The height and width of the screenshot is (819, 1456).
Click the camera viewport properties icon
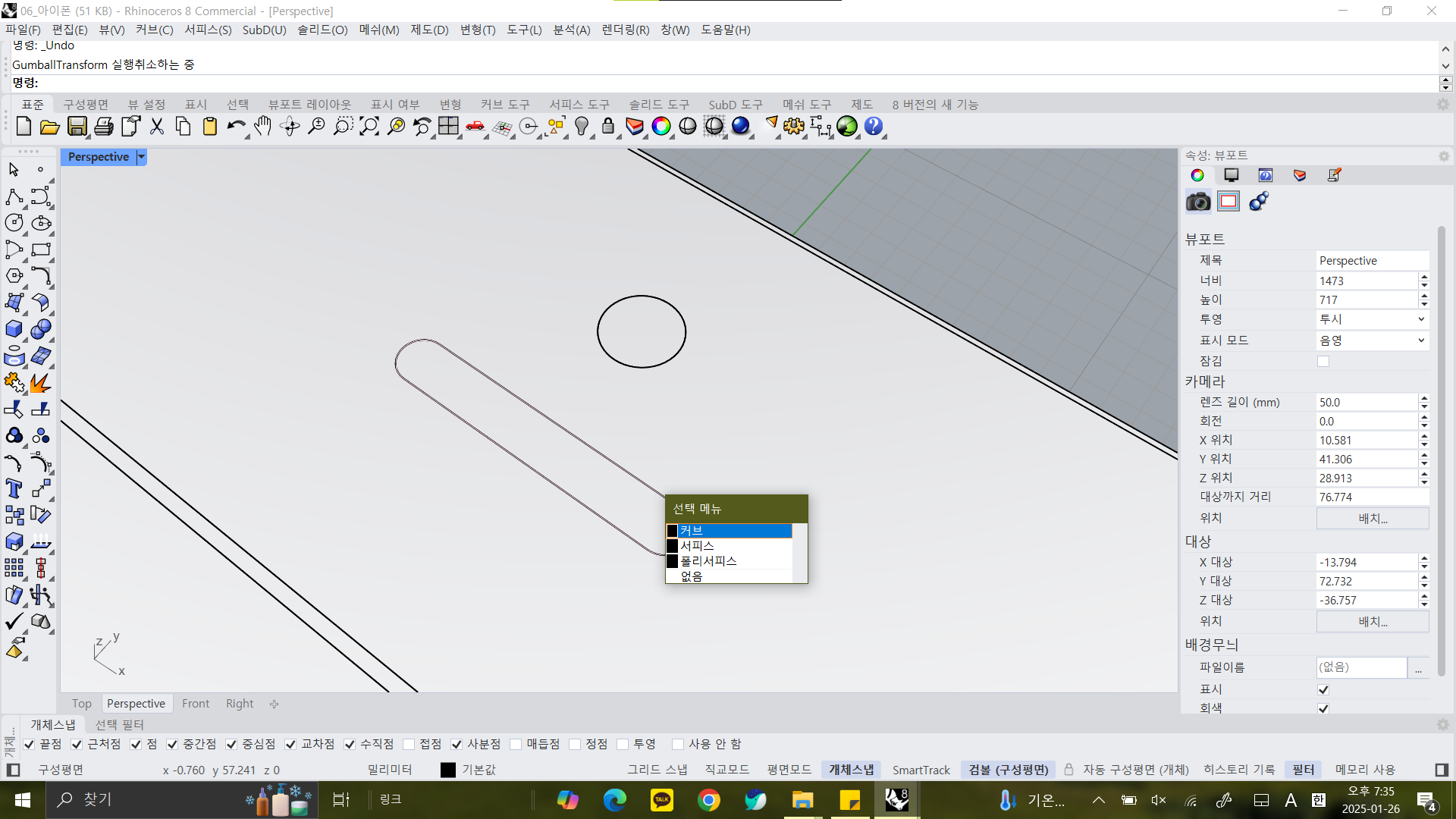[x=1198, y=202]
